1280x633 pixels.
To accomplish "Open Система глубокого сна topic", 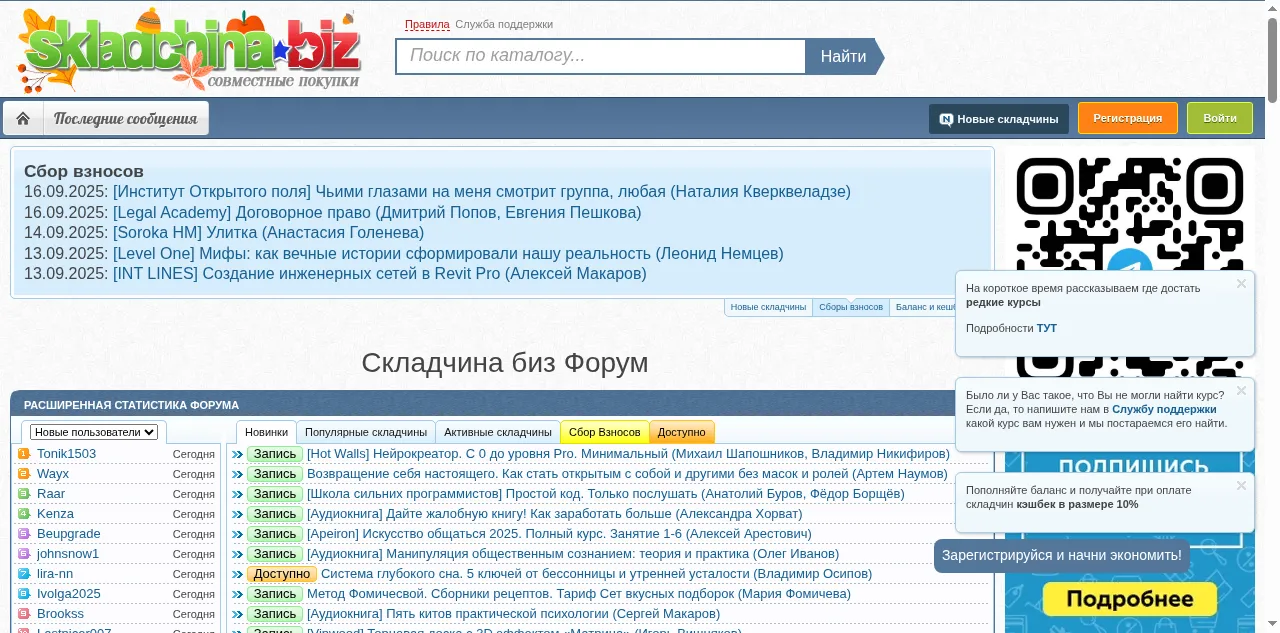I will pos(596,574).
